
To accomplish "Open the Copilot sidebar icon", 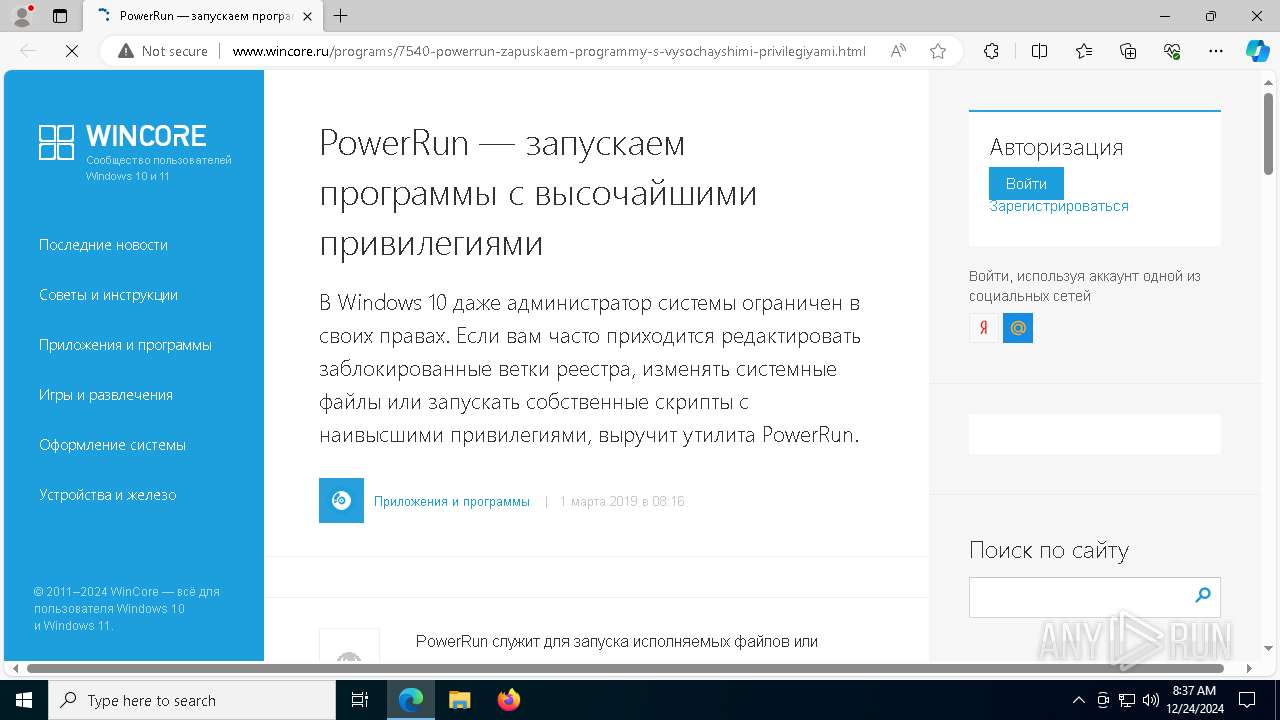I will (1257, 51).
